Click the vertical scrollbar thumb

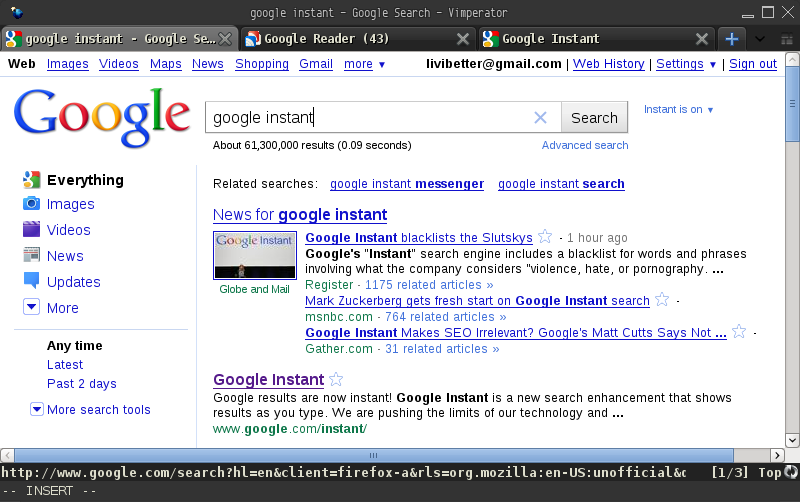pyautogui.click(x=792, y=104)
